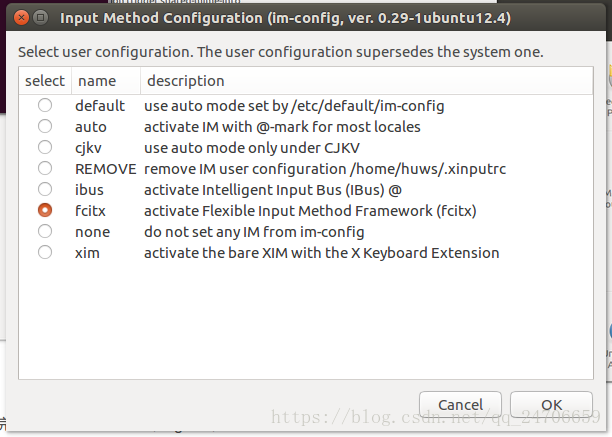This screenshot has width=612, height=437.
Task: Click the 'default' name text
Action: pos(100,106)
